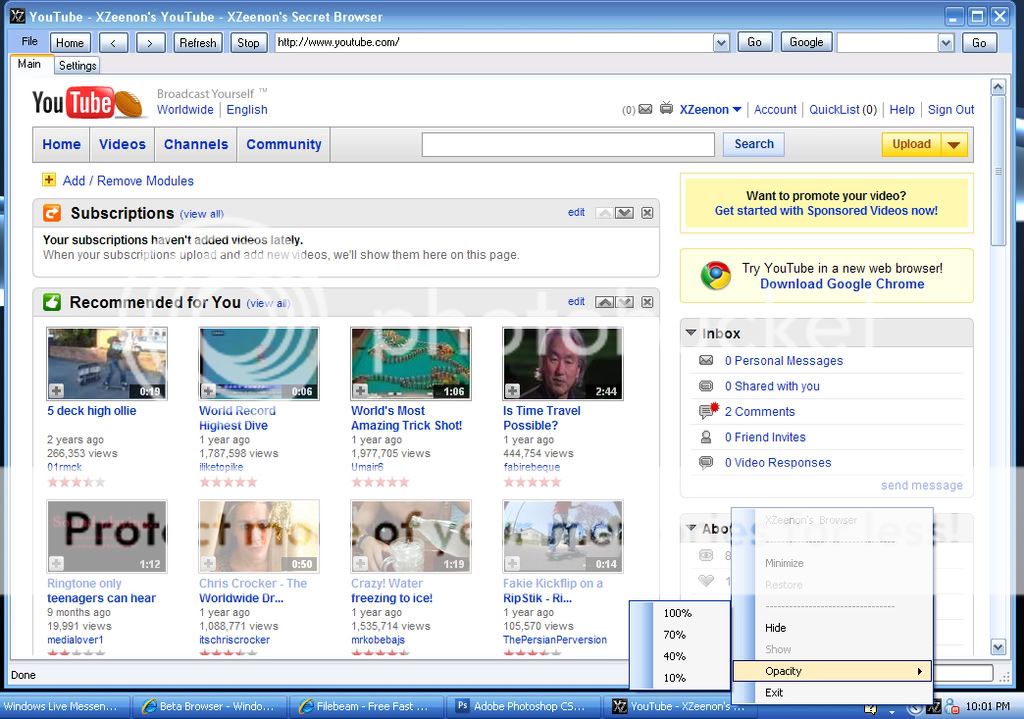This screenshot has width=1024, height=719.
Task: Open the URL address bar dropdown
Action: click(721, 42)
